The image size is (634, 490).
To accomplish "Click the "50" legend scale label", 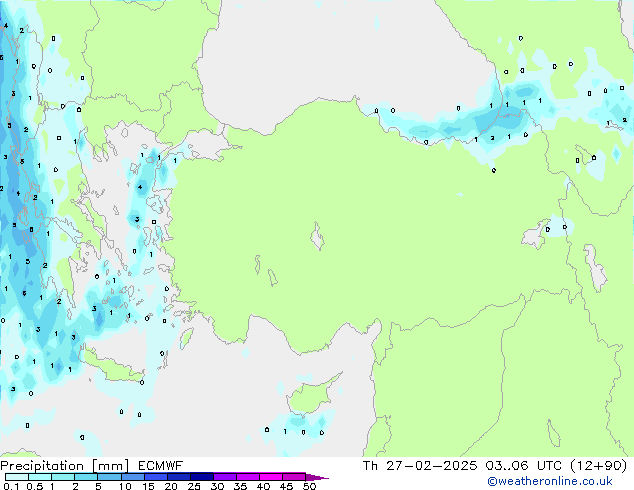I will [x=309, y=486].
